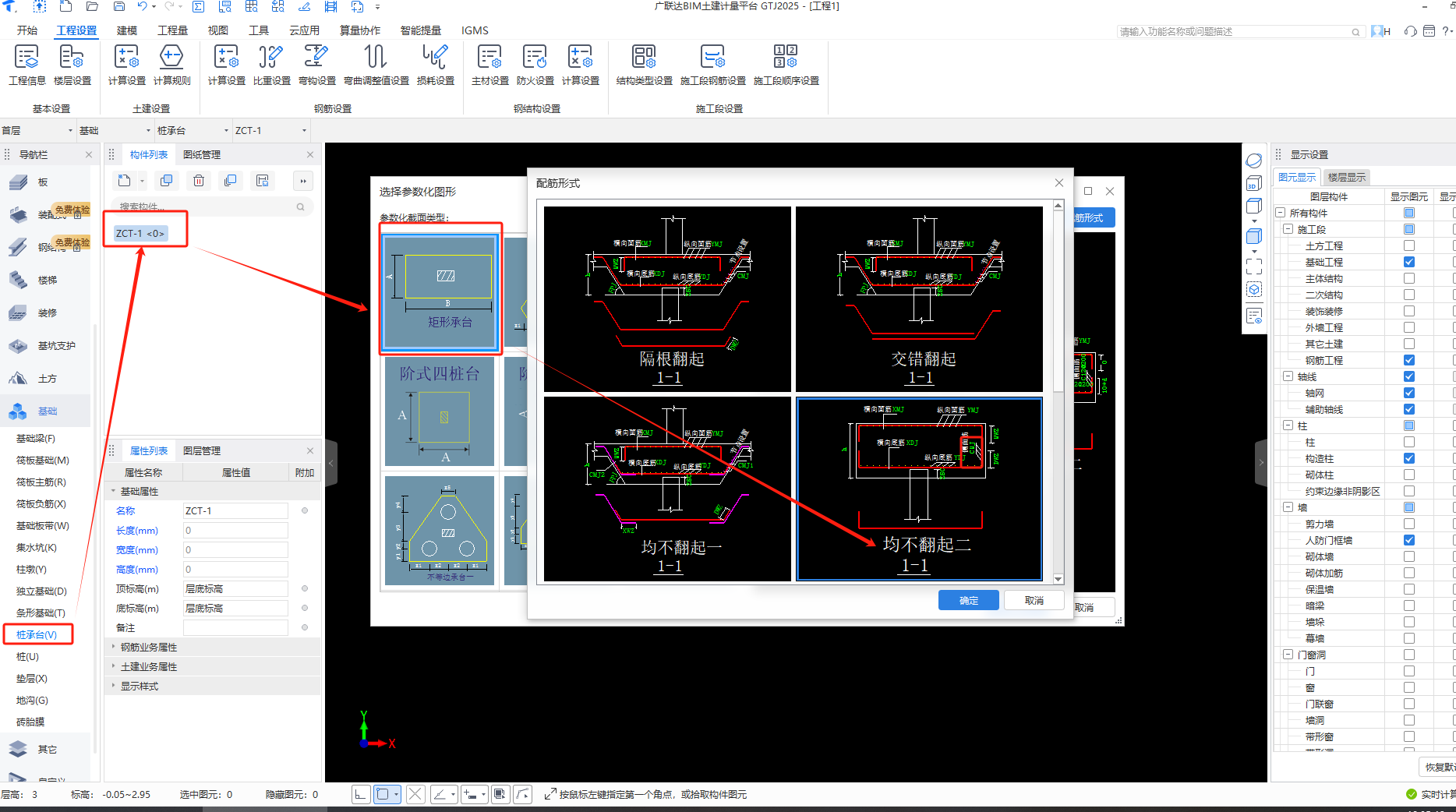Switch to 图纸管理 tab in component panel
This screenshot has height=812, width=1456.
pyautogui.click(x=202, y=154)
